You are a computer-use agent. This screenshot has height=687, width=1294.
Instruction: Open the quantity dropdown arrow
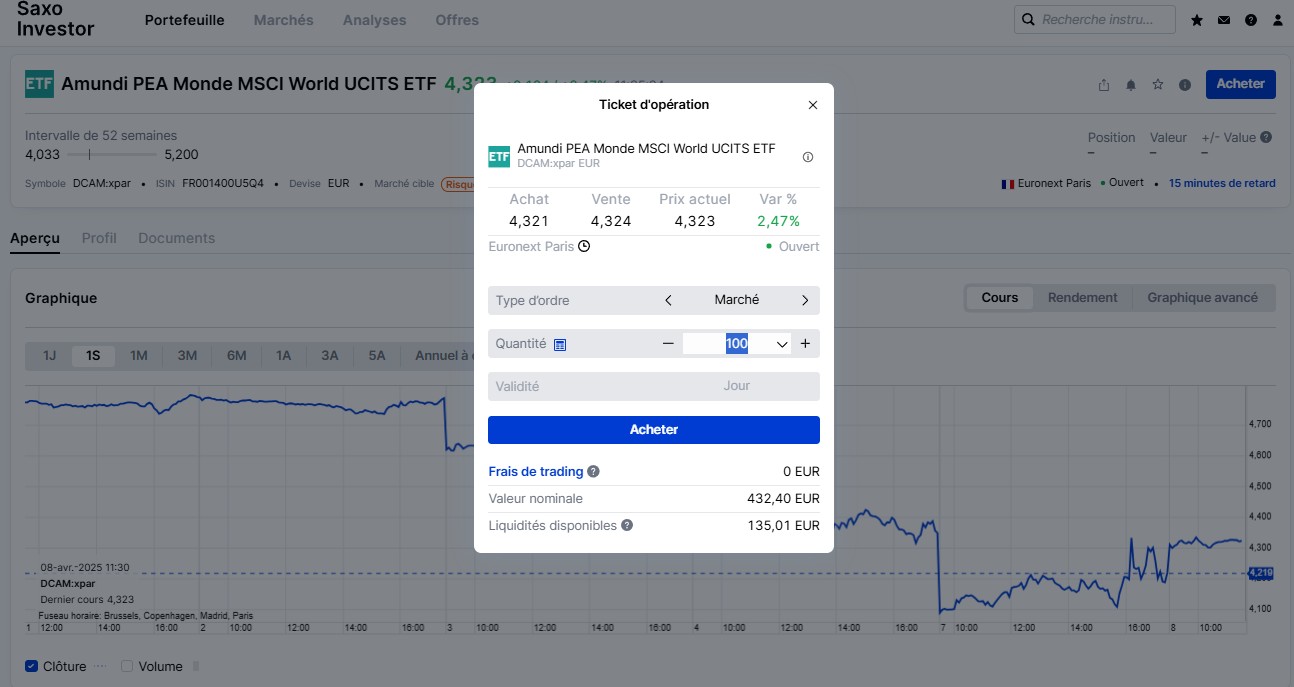(x=782, y=344)
